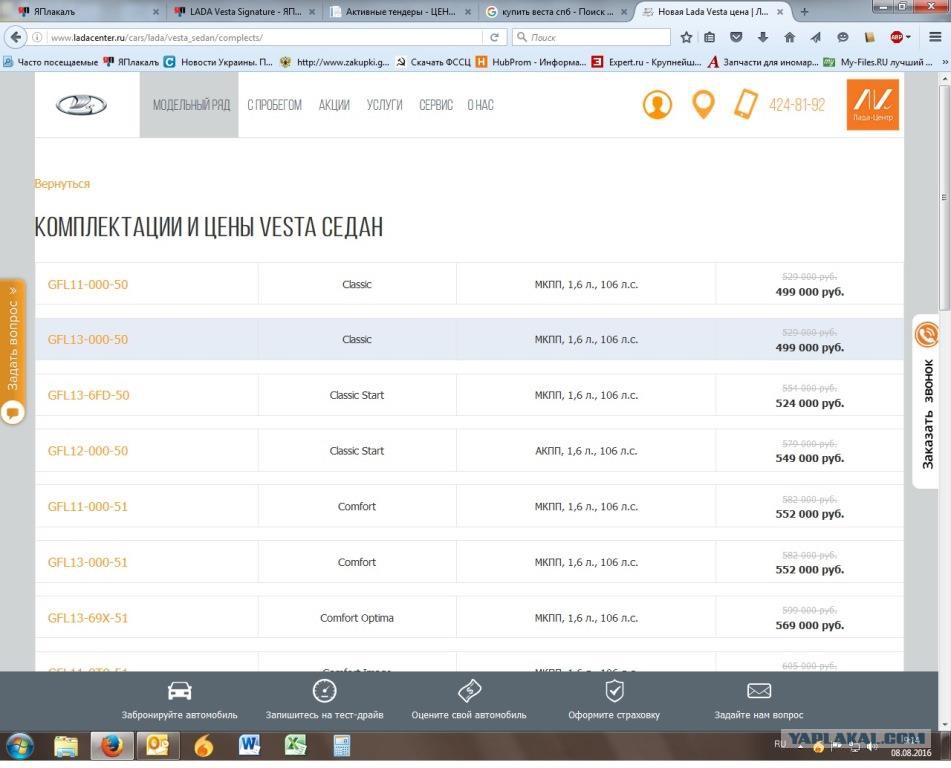The height and width of the screenshot is (768, 951).
Task: Open Firefox hamburger menu
Action: click(935, 38)
